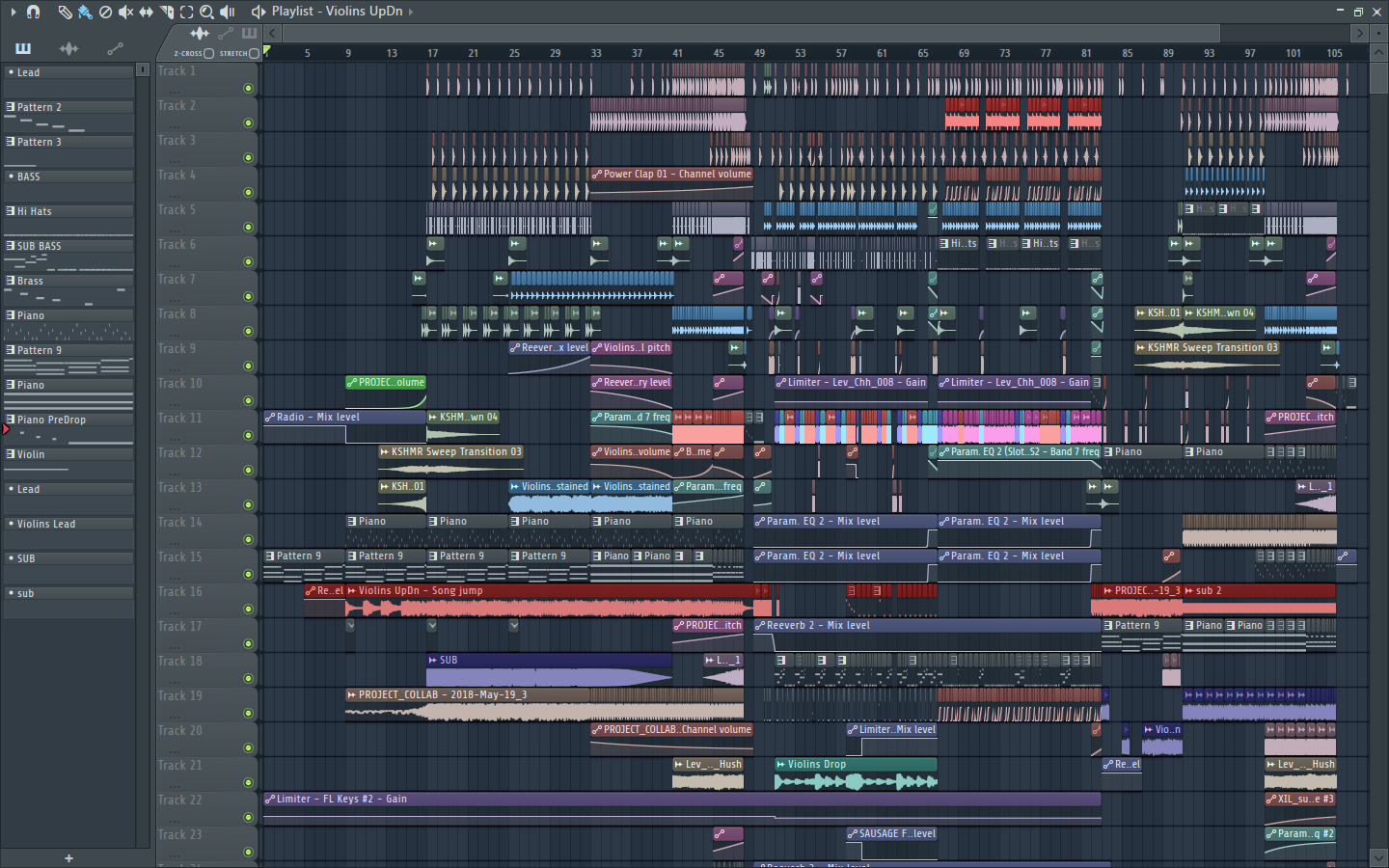The height and width of the screenshot is (868, 1389).
Task: Click the Playlist - Violins UpDn title
Action: pos(337,12)
